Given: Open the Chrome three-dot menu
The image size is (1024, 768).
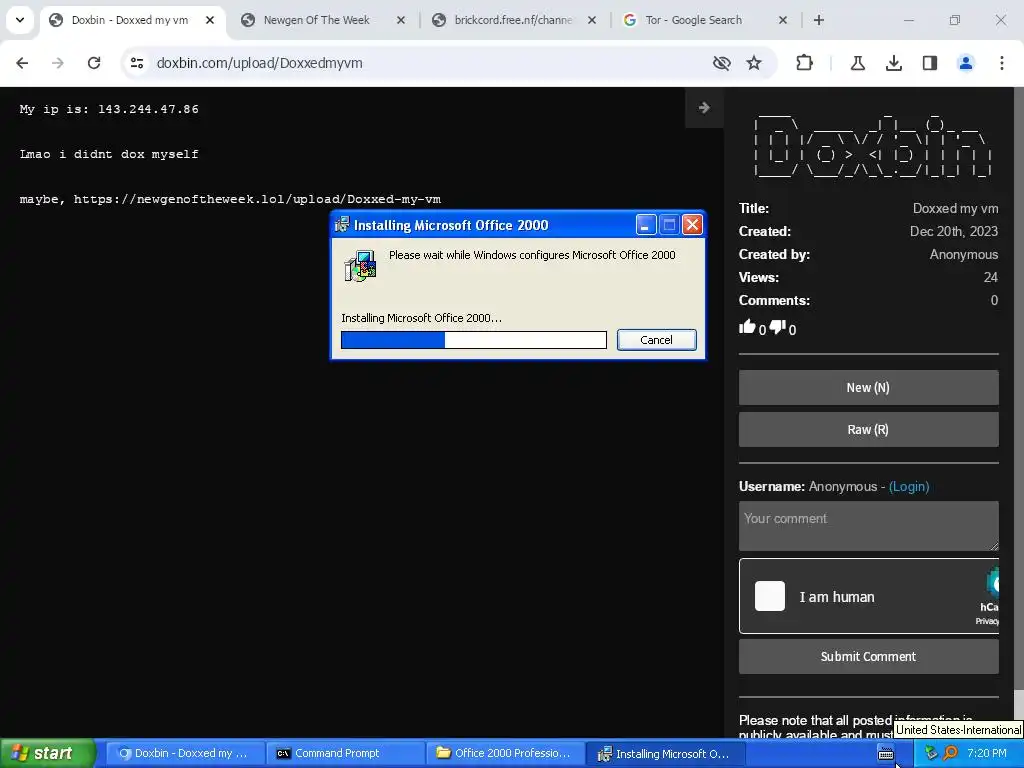Looking at the screenshot, I should tap(1002, 63).
